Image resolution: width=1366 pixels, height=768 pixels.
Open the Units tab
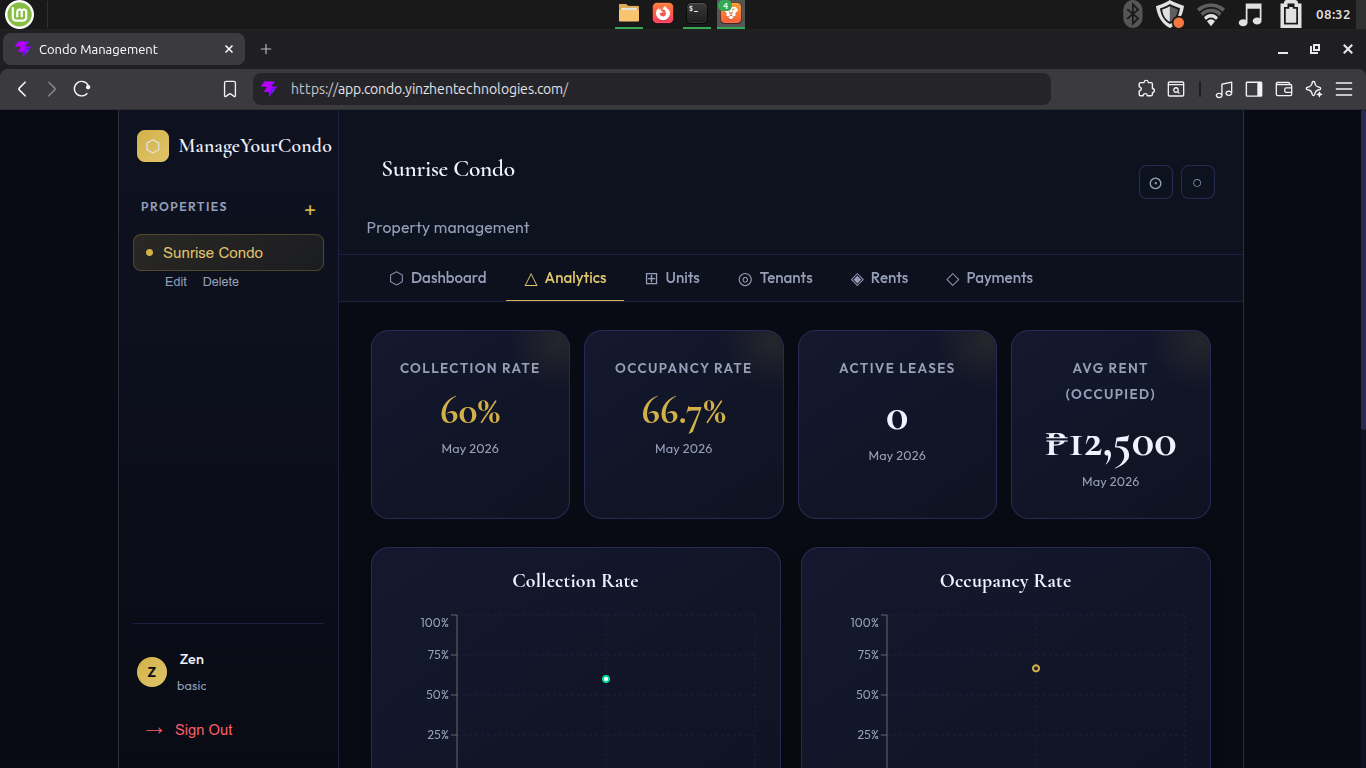pyautogui.click(x=672, y=278)
